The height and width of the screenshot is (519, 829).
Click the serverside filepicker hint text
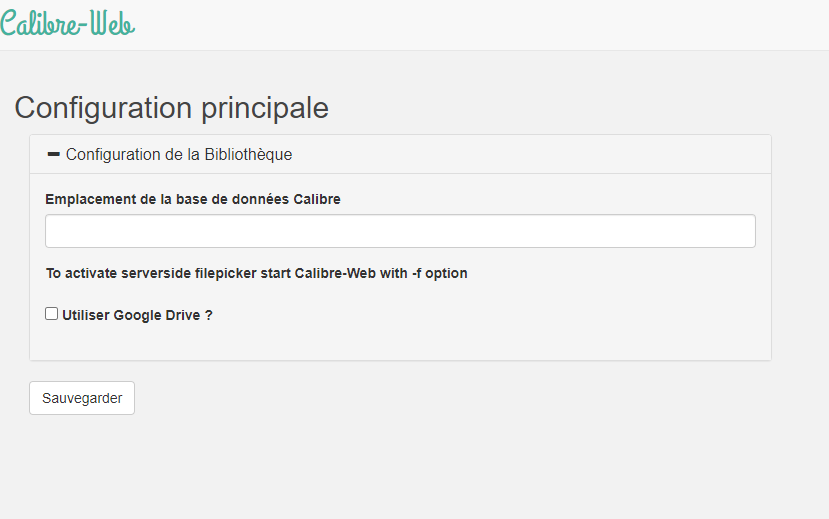tap(256, 273)
